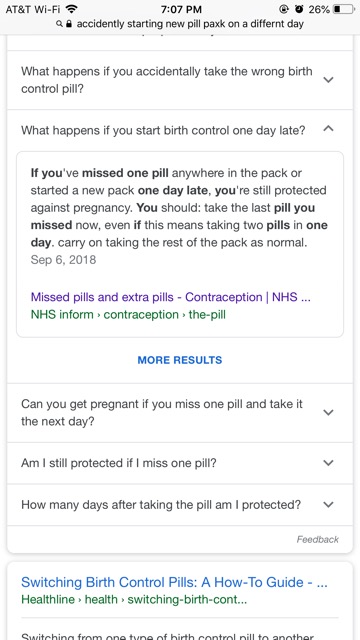Tap the address bar search text
Screen dimensions: 360x640
point(190,24)
